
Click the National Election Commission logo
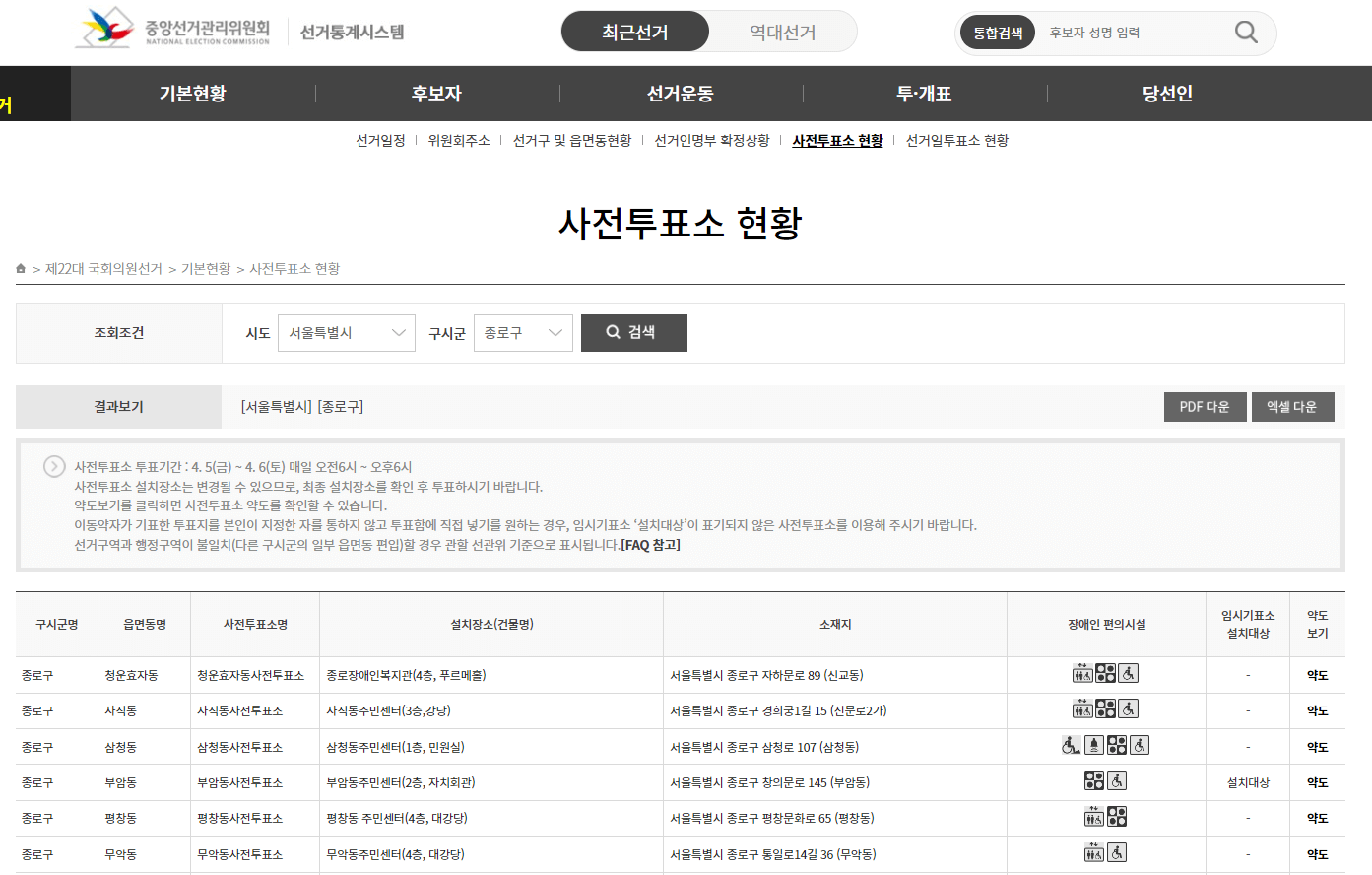tap(106, 29)
